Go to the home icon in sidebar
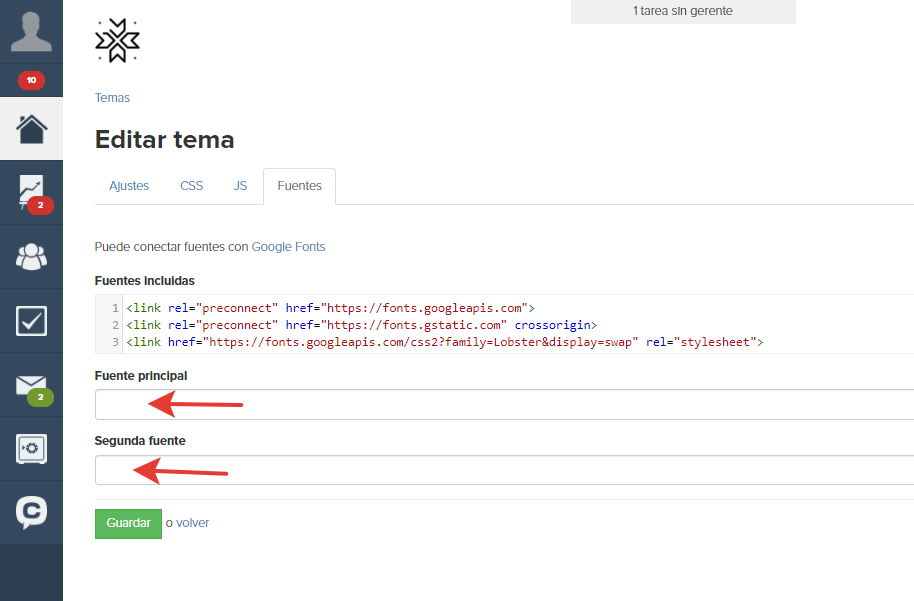 pos(31,129)
